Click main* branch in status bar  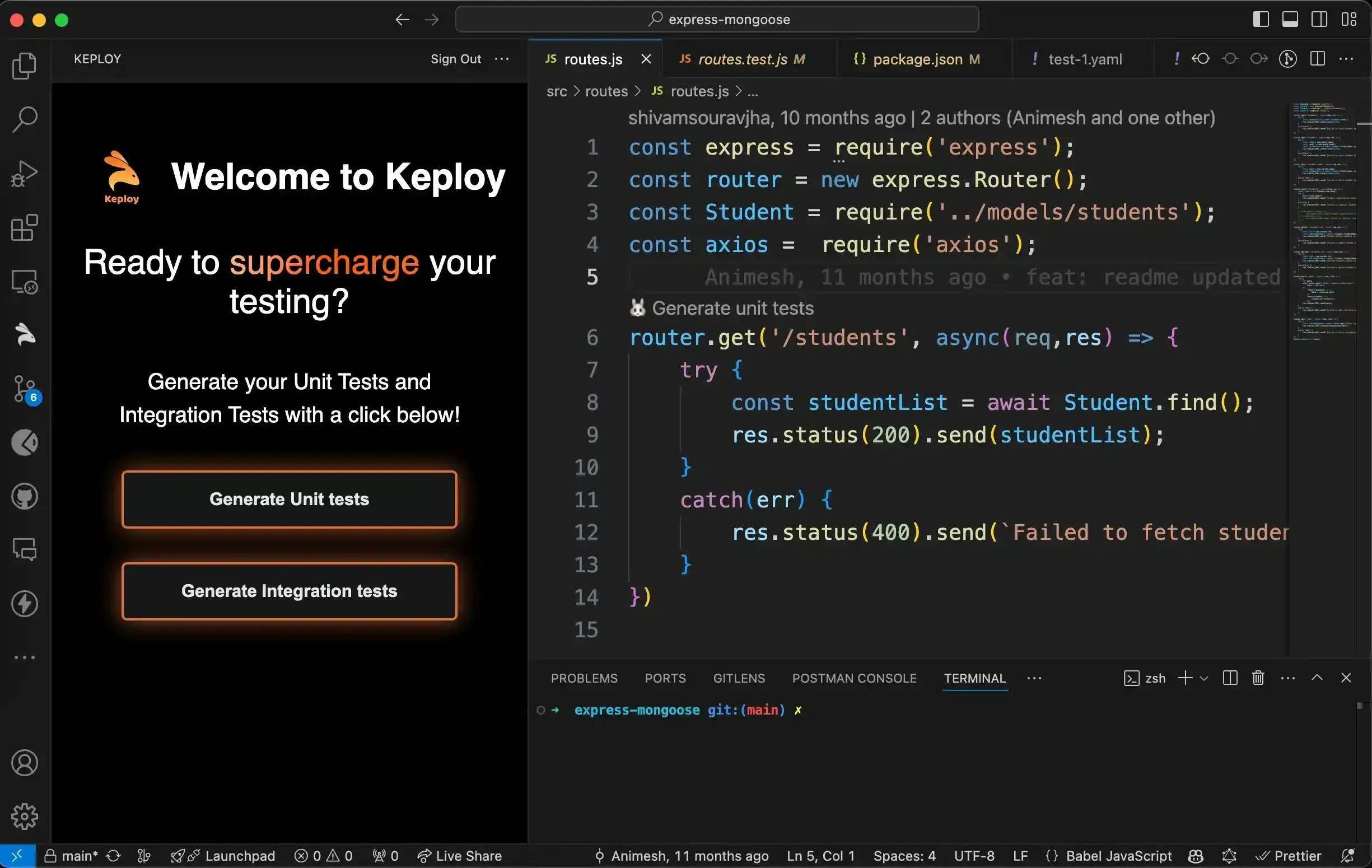pos(71,856)
